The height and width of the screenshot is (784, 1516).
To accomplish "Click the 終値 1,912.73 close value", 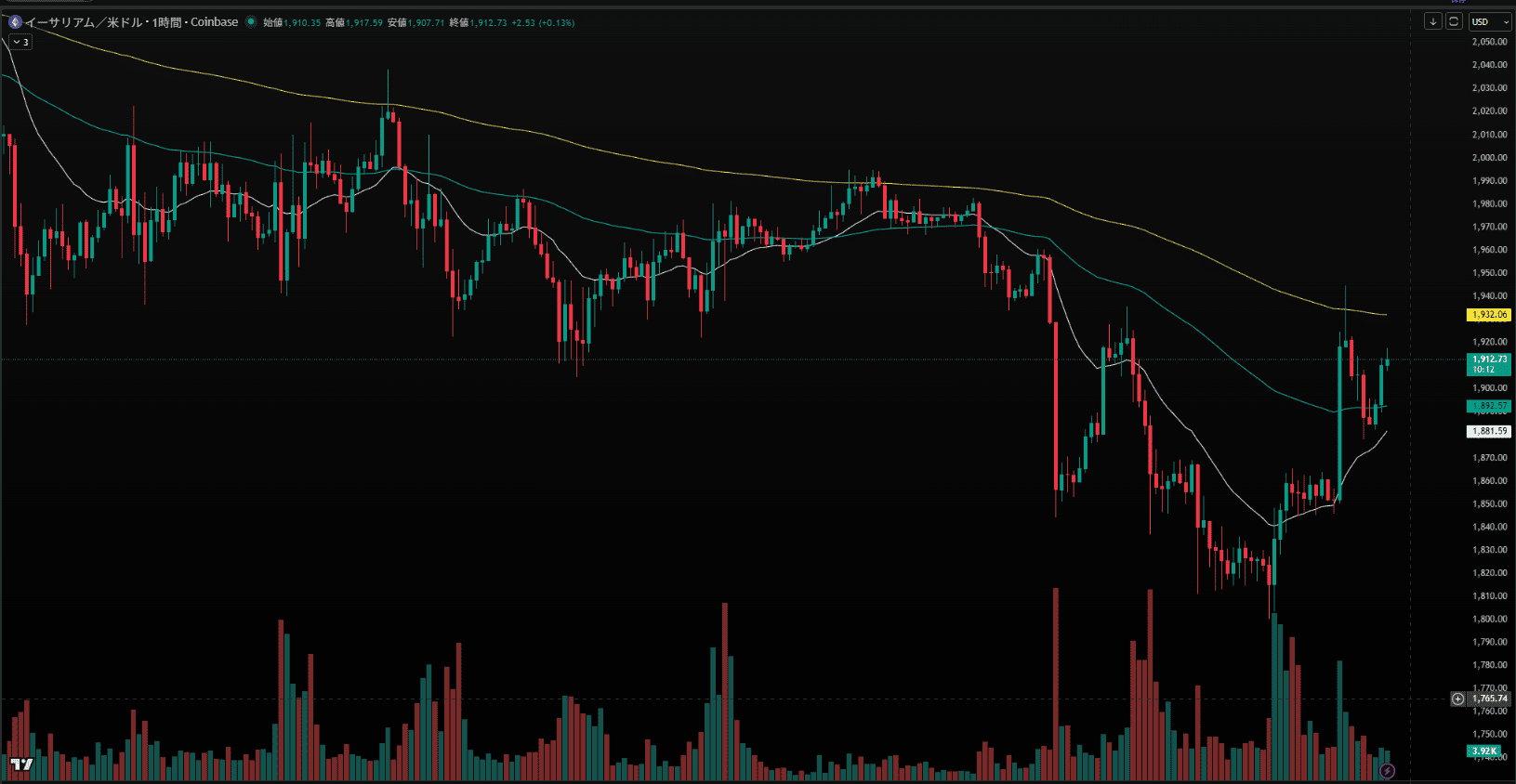I will click(478, 22).
